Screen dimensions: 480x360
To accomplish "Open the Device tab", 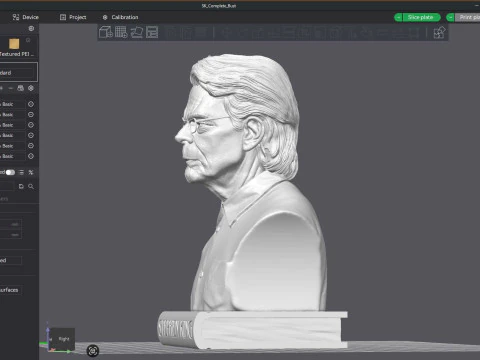I will [x=26, y=17].
